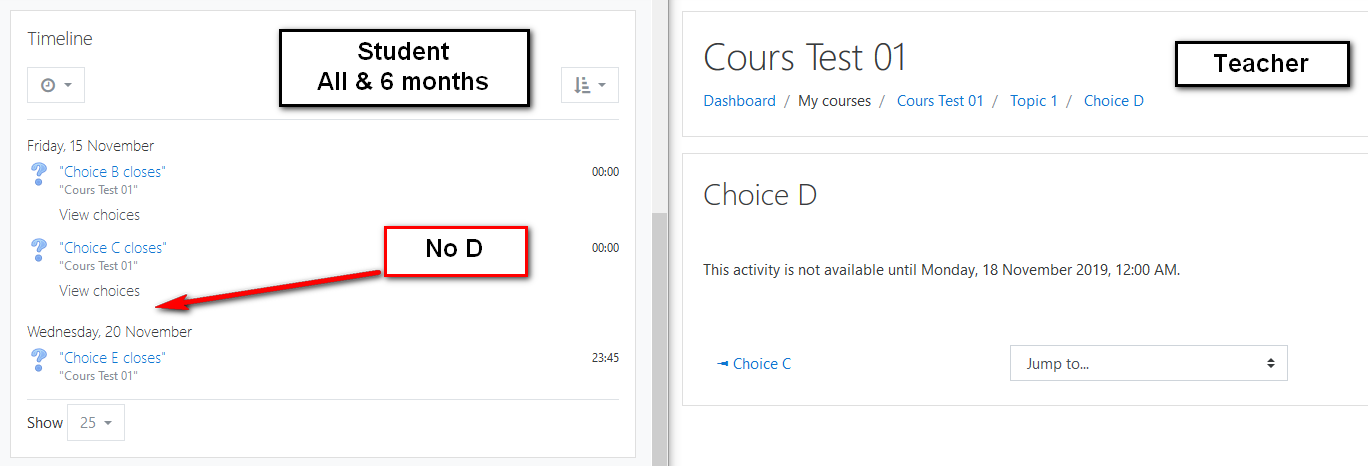This screenshot has width=1368, height=466.
Task: Open the "Choice B closes" link
Action: [x=112, y=172]
